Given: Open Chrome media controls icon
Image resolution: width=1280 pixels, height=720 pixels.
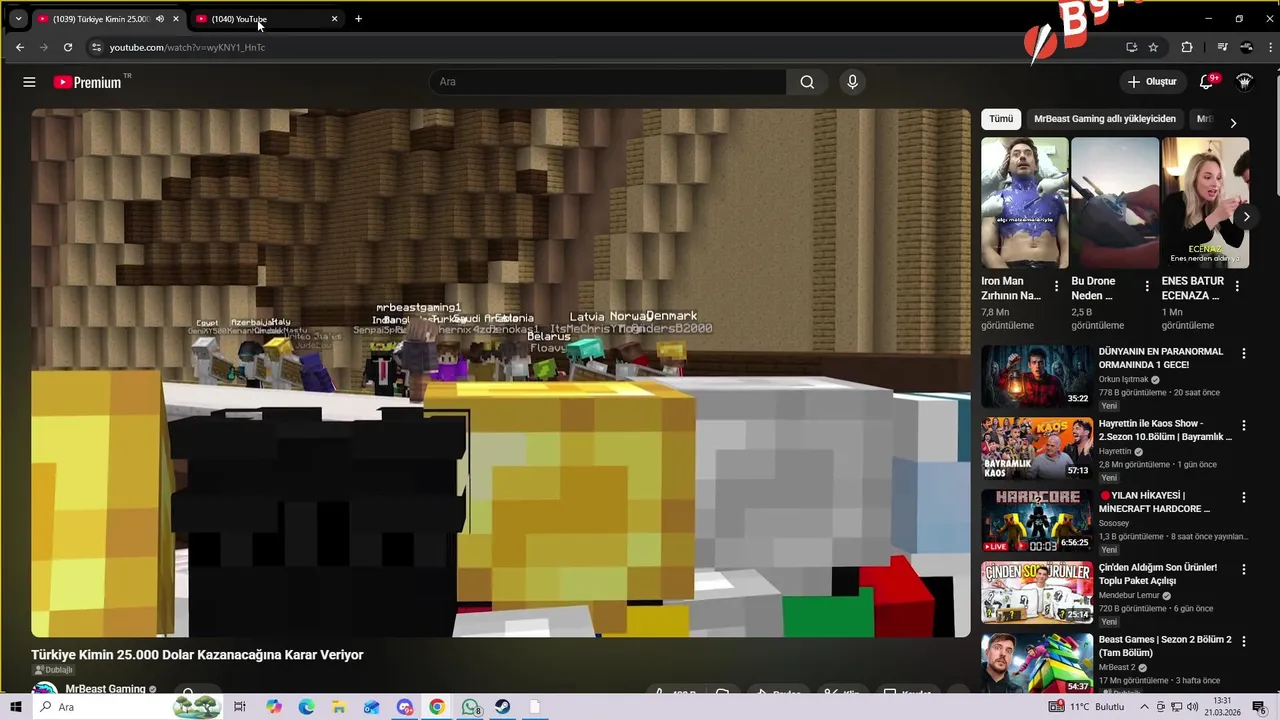Looking at the screenshot, I should pos(1222,47).
